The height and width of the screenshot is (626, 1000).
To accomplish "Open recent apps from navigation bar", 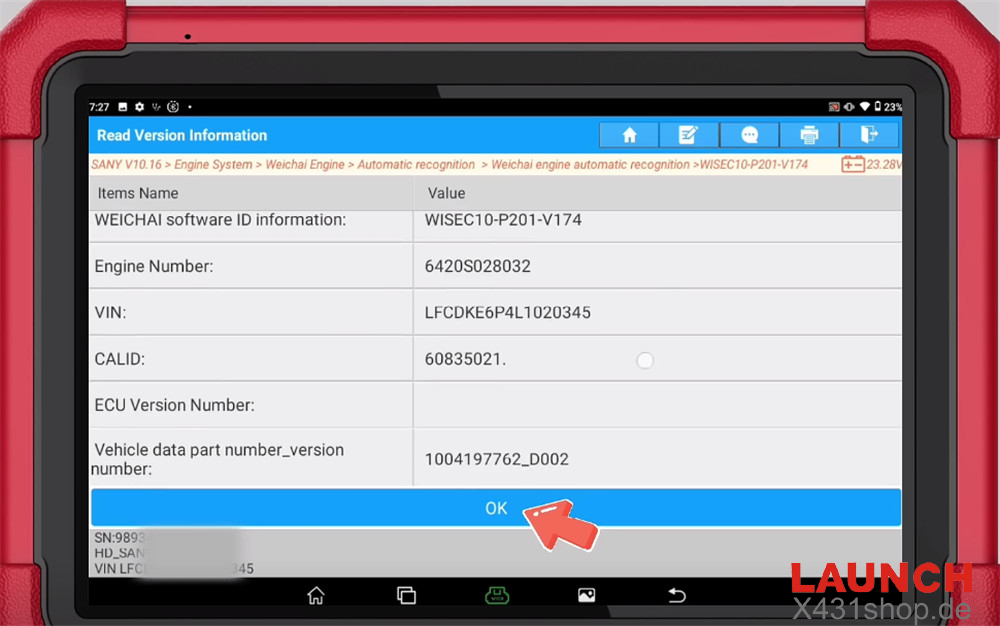I will tap(406, 595).
